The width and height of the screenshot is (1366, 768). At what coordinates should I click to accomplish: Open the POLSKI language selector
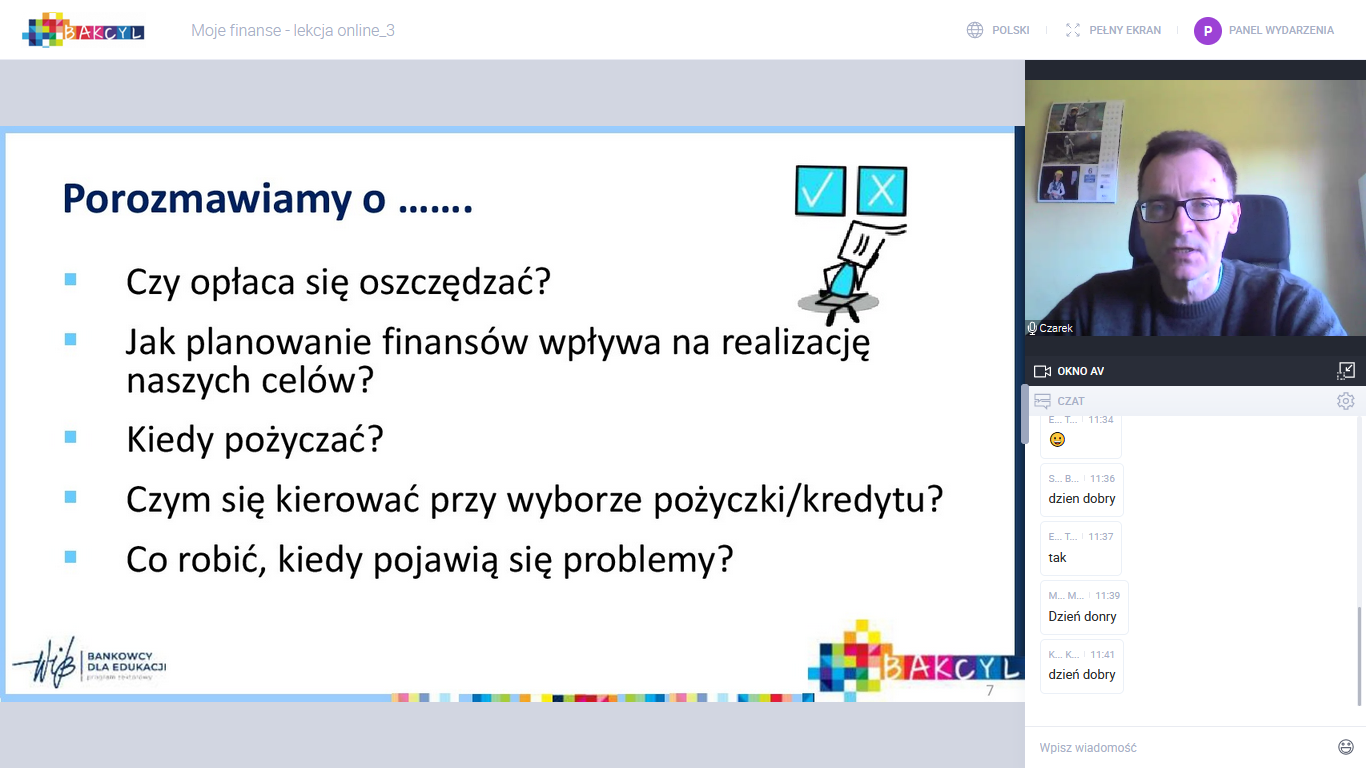pos(1010,30)
